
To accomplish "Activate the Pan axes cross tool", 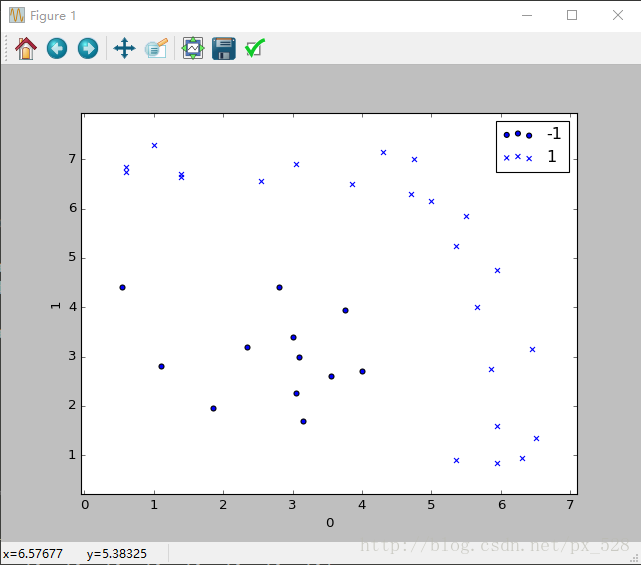I will tap(124, 48).
